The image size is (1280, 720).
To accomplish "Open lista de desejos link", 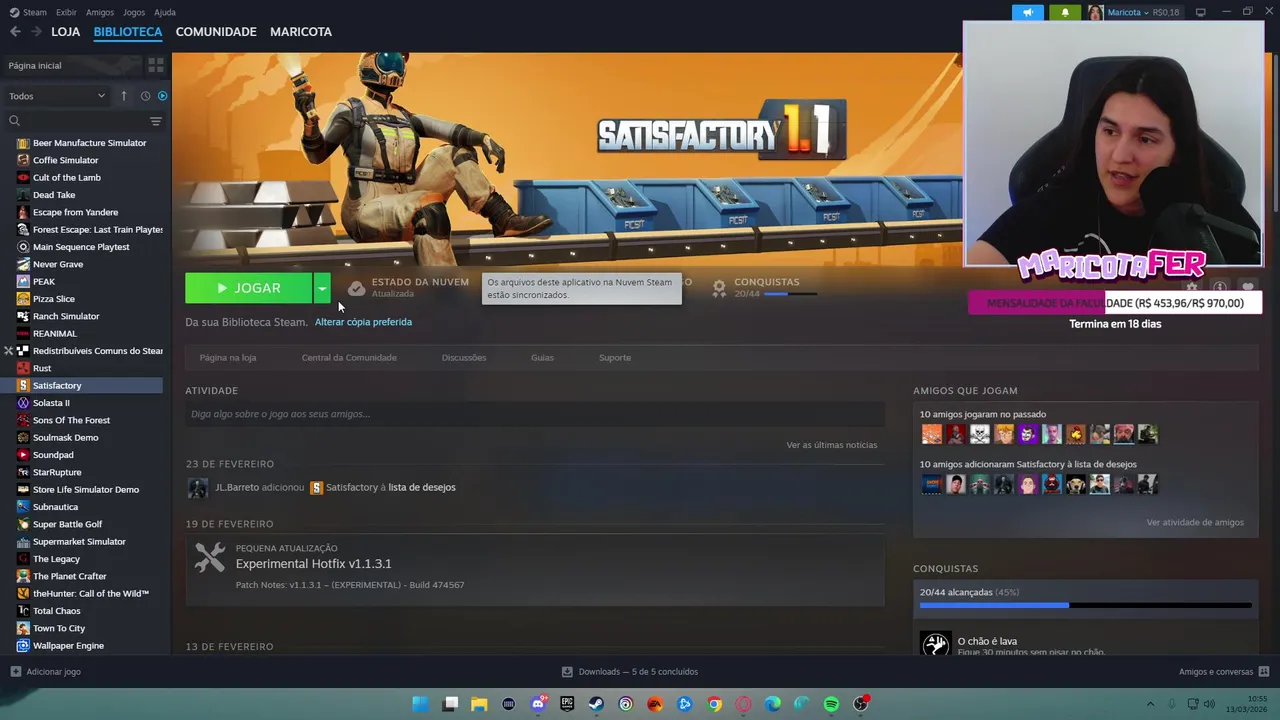I will [x=422, y=487].
